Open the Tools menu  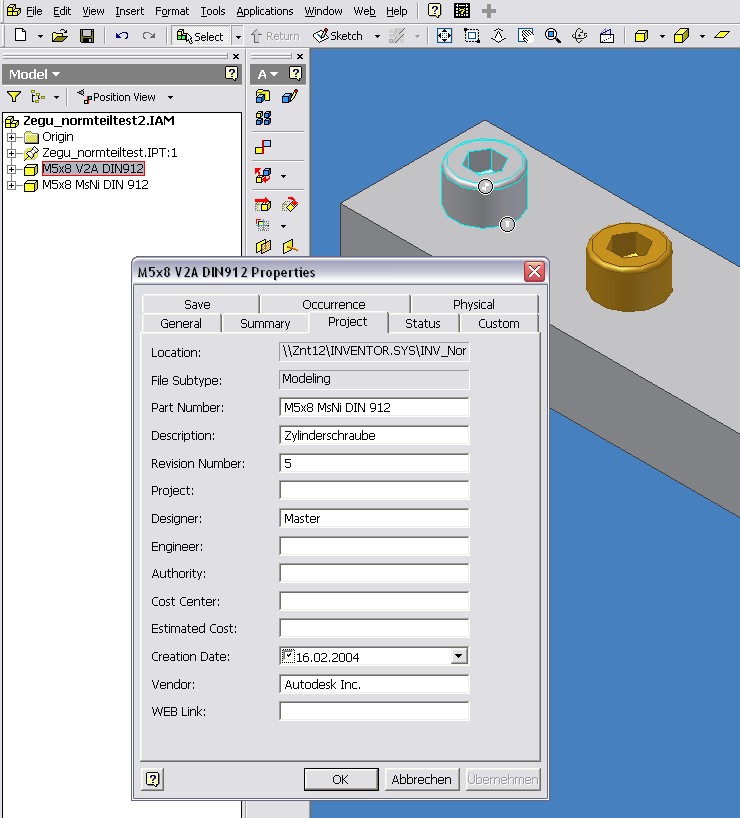coord(213,11)
